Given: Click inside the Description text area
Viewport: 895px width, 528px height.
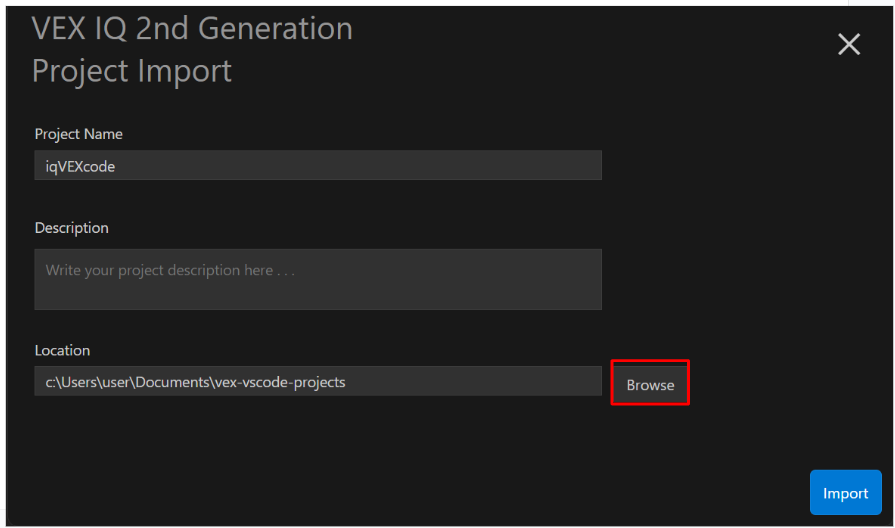Looking at the screenshot, I should 318,279.
